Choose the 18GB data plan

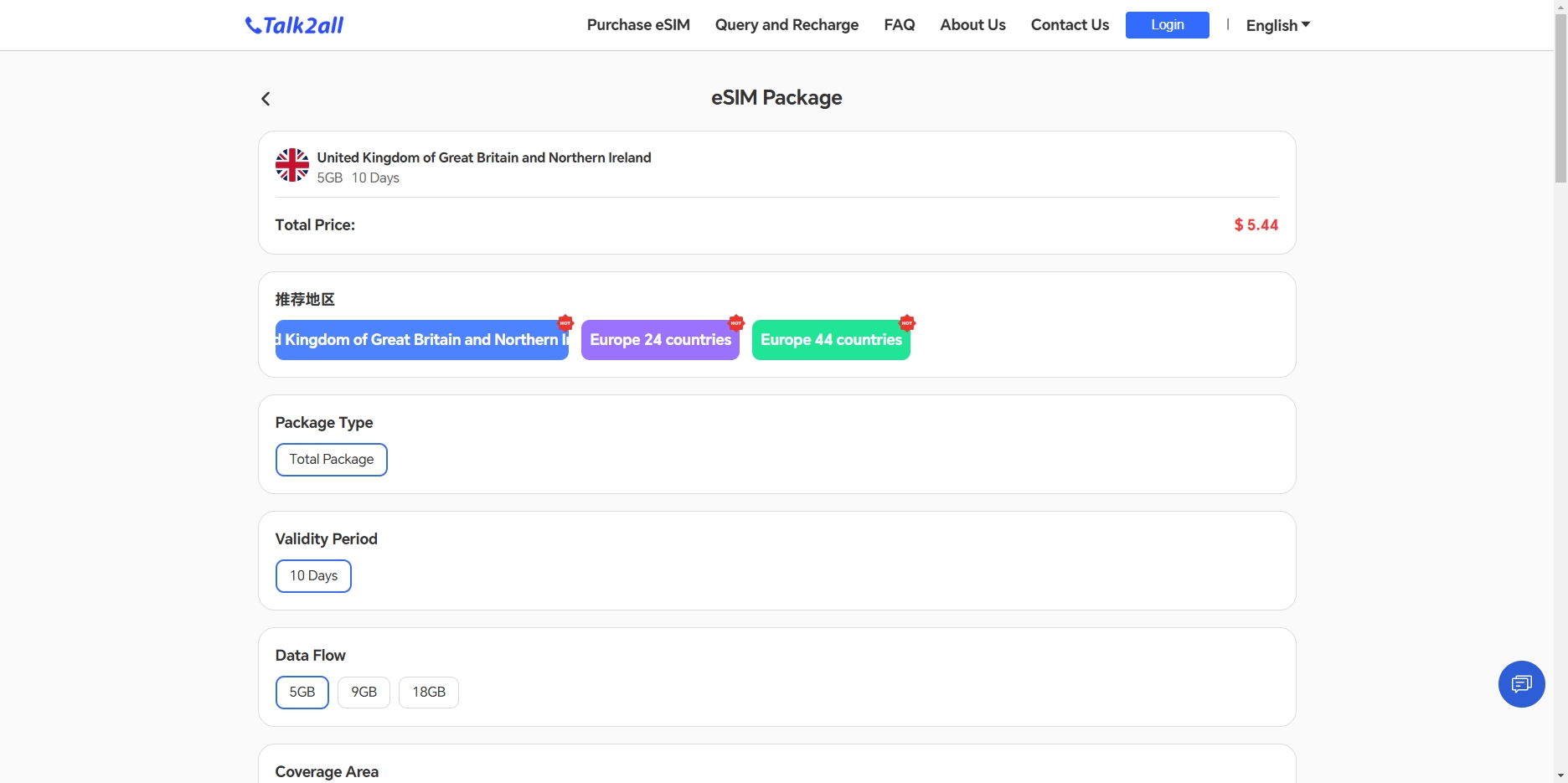[x=428, y=693]
